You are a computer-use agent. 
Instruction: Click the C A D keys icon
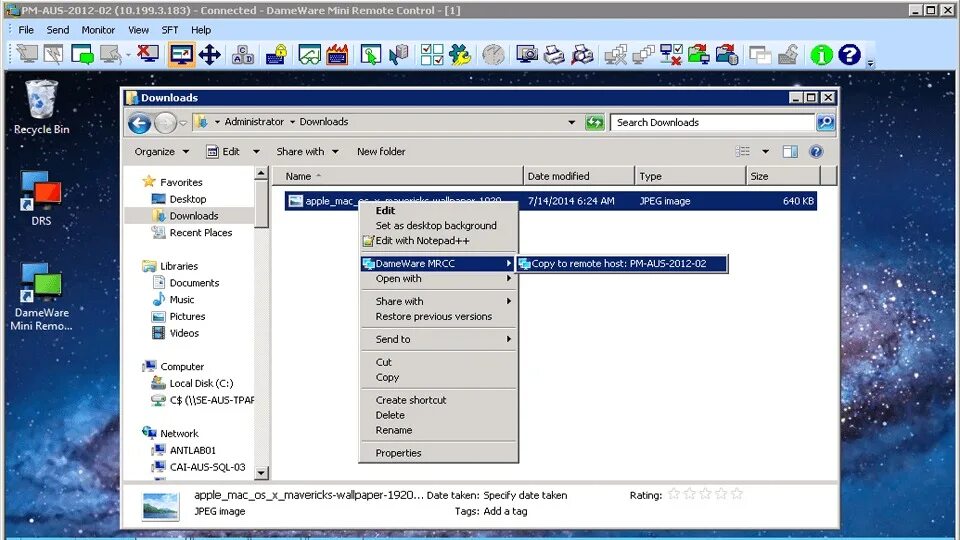(243, 55)
